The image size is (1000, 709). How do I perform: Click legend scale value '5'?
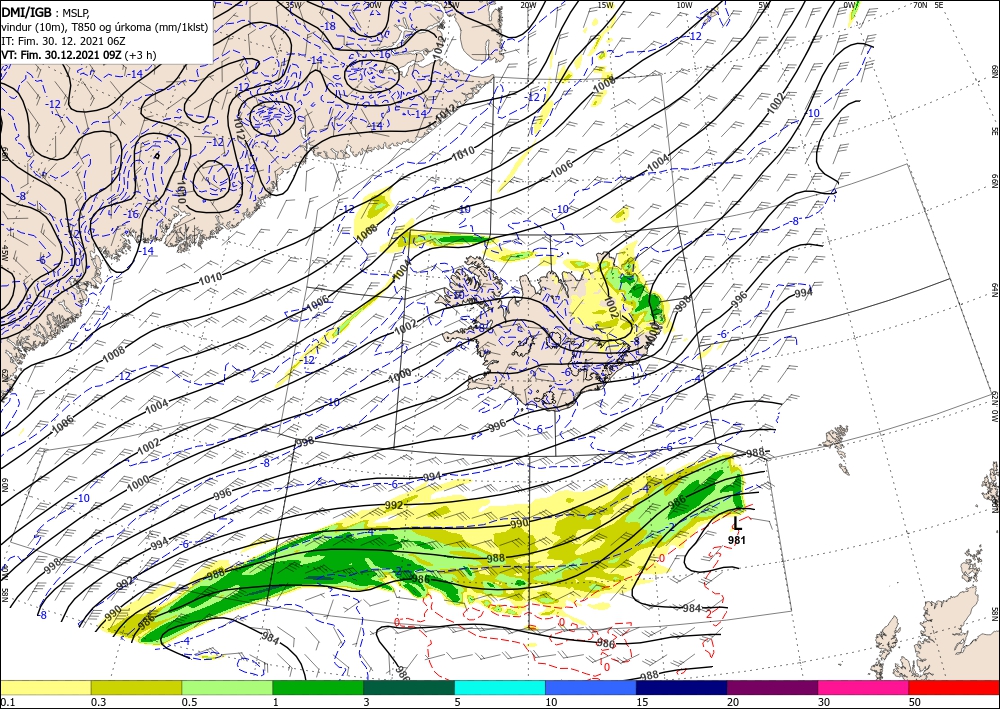pyautogui.click(x=457, y=702)
